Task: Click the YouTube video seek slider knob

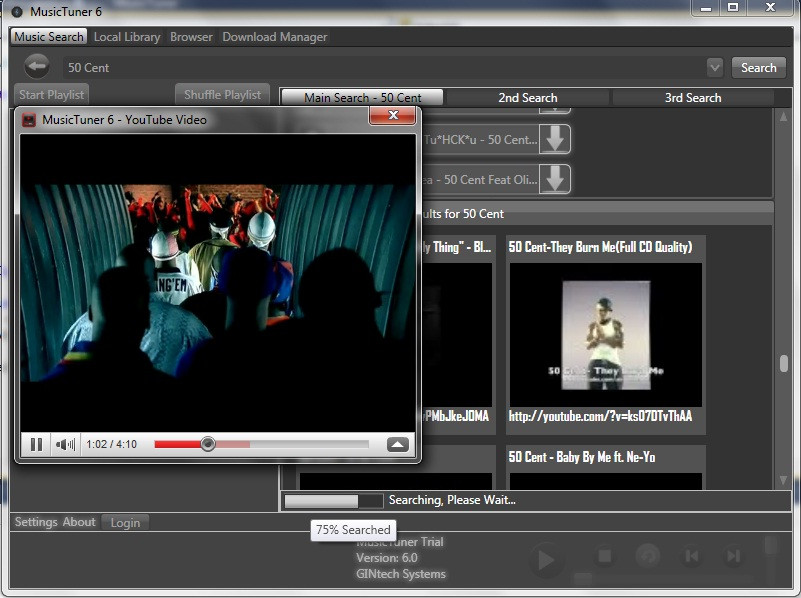Action: point(207,444)
